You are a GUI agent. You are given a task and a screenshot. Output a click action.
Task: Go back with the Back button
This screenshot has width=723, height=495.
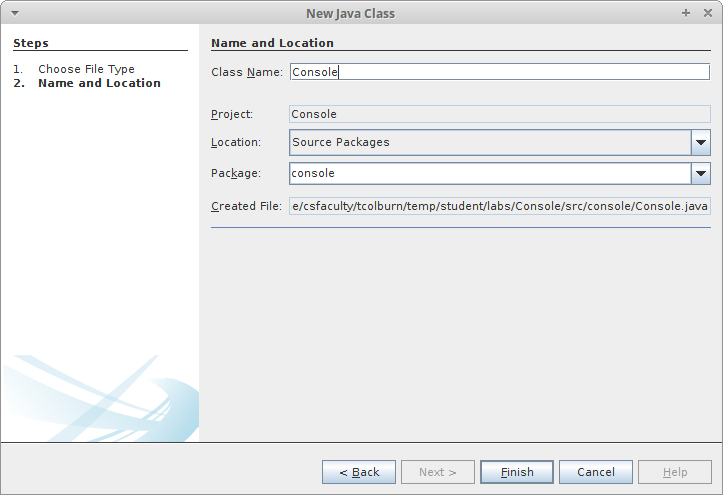click(359, 472)
